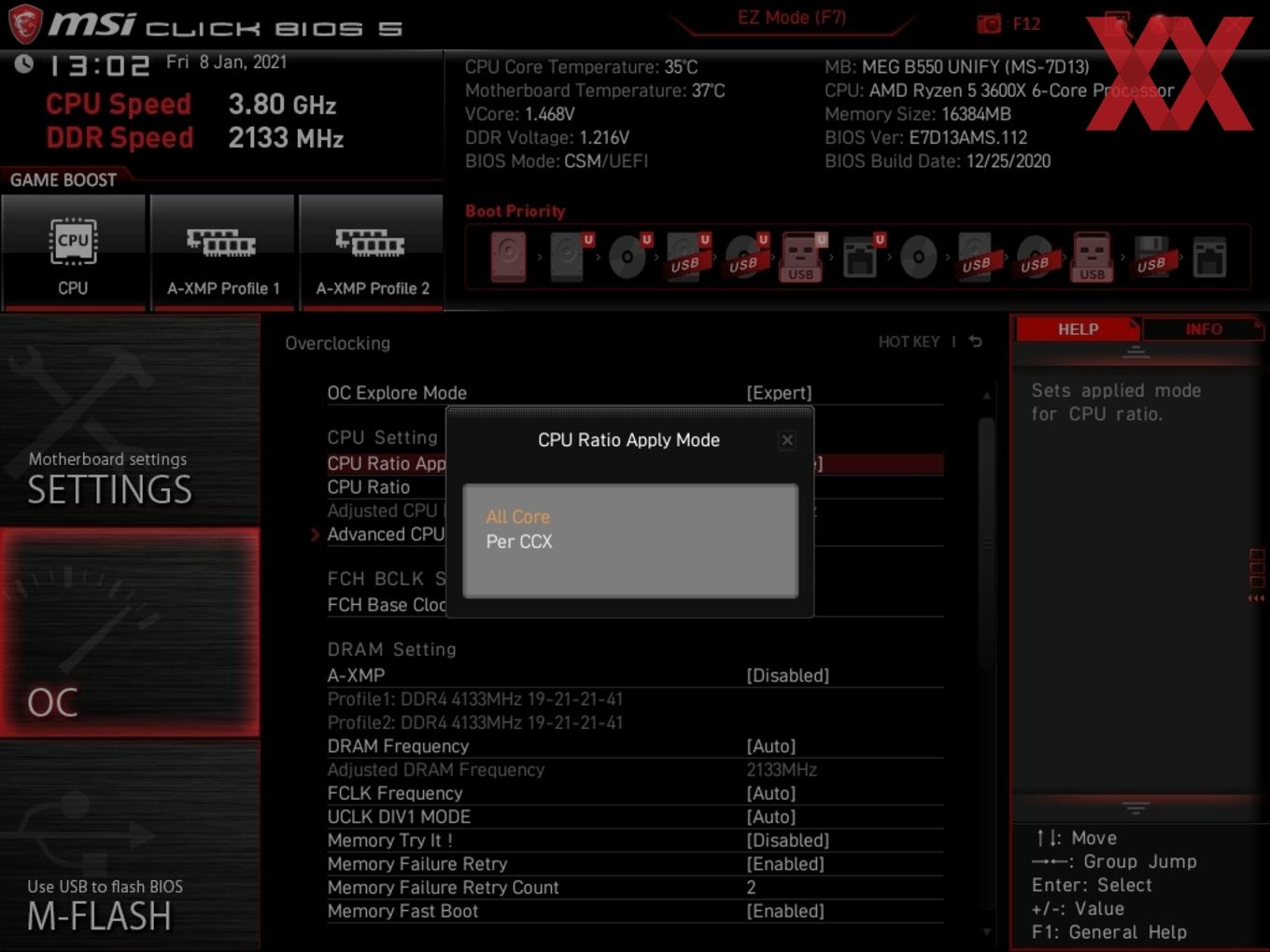
Task: Click the Boot Priority heading
Action: 515,211
